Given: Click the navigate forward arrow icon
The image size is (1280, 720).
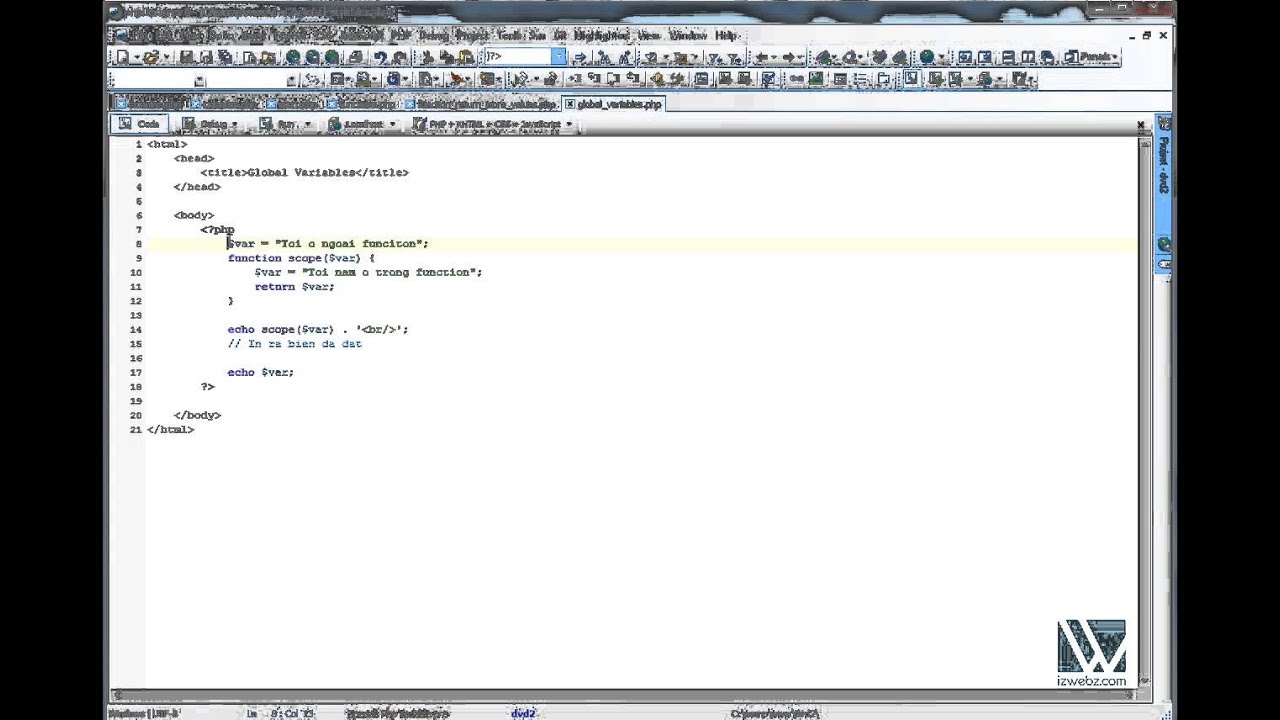Looking at the screenshot, I should [x=788, y=57].
